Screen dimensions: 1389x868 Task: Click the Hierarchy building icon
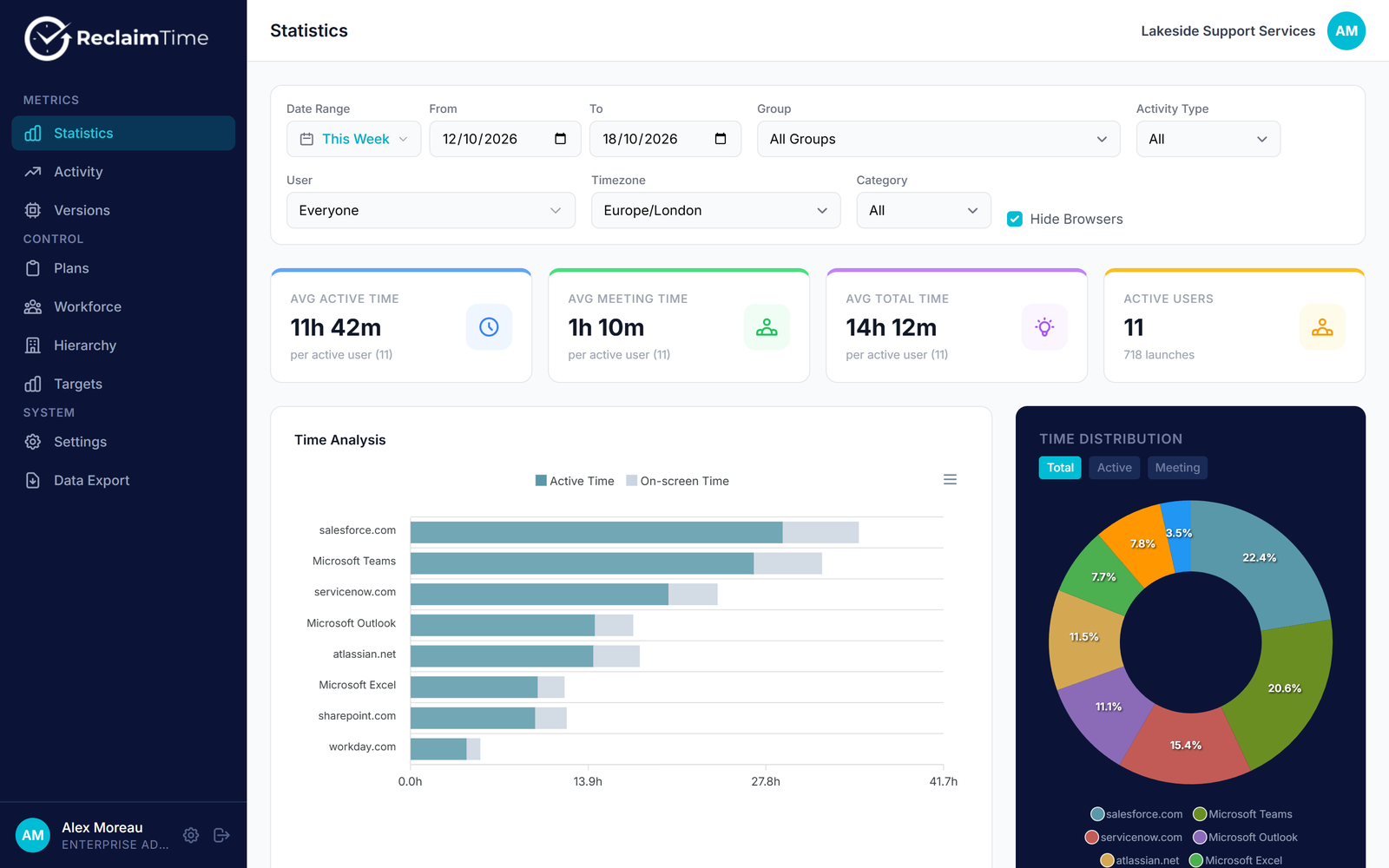33,345
